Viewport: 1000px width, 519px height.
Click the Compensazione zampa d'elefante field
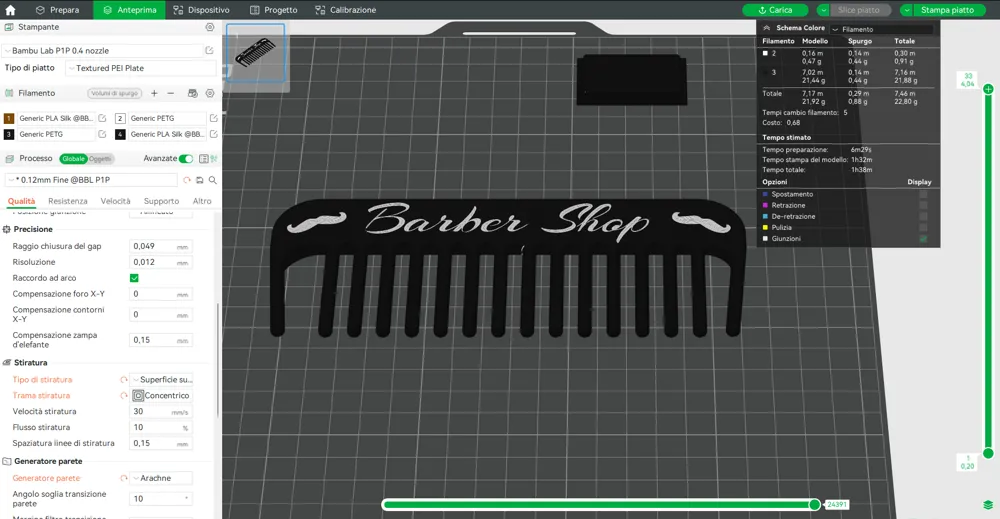coord(161,340)
